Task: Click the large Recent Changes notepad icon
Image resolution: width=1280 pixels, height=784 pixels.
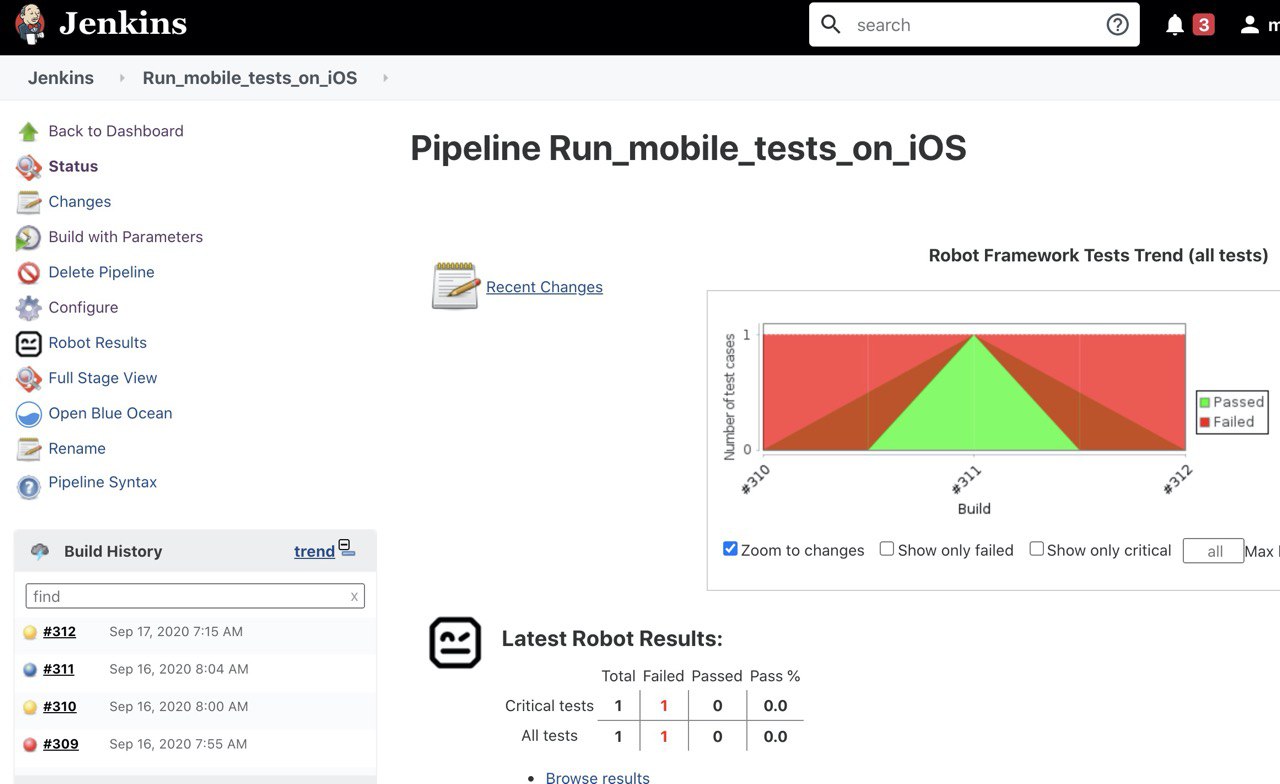Action: point(455,286)
